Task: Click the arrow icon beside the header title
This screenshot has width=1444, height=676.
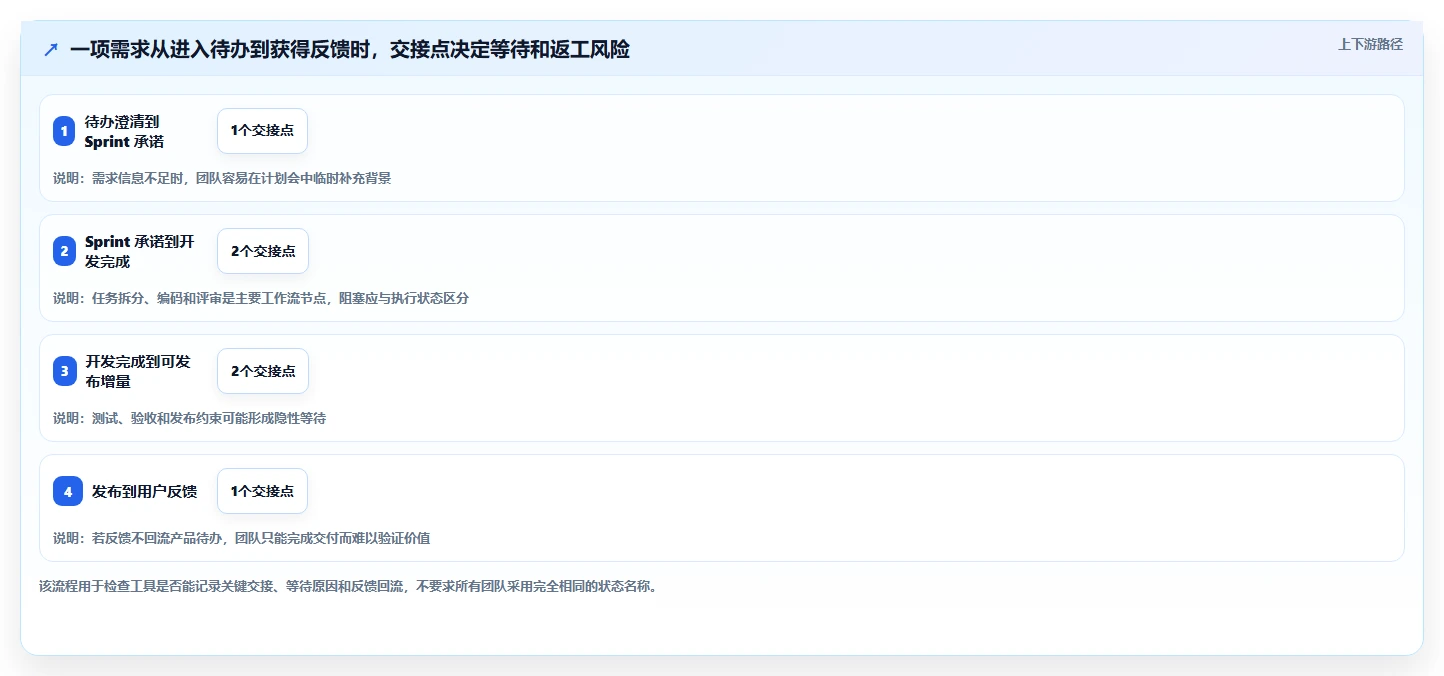Action: (x=51, y=49)
